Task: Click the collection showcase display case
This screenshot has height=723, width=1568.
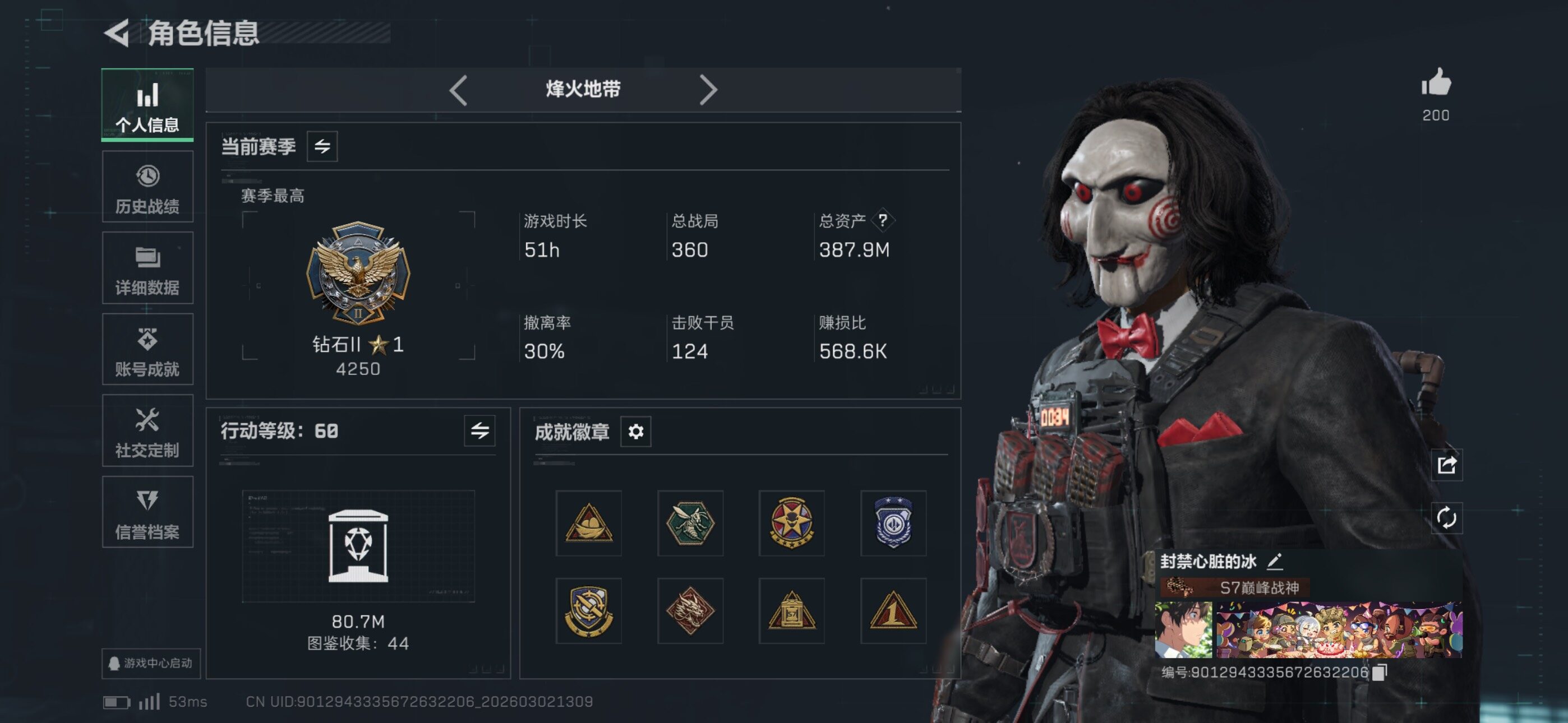Action: pyautogui.click(x=358, y=546)
